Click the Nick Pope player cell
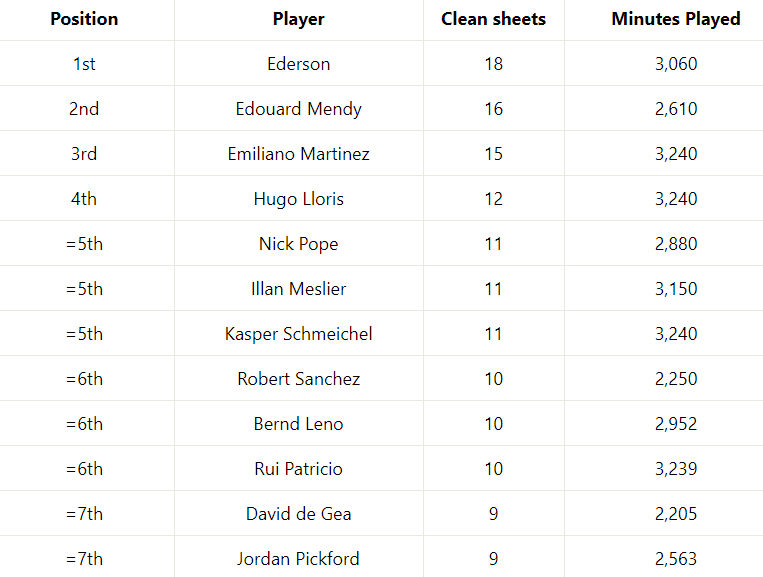The height and width of the screenshot is (577, 763). pos(298,244)
